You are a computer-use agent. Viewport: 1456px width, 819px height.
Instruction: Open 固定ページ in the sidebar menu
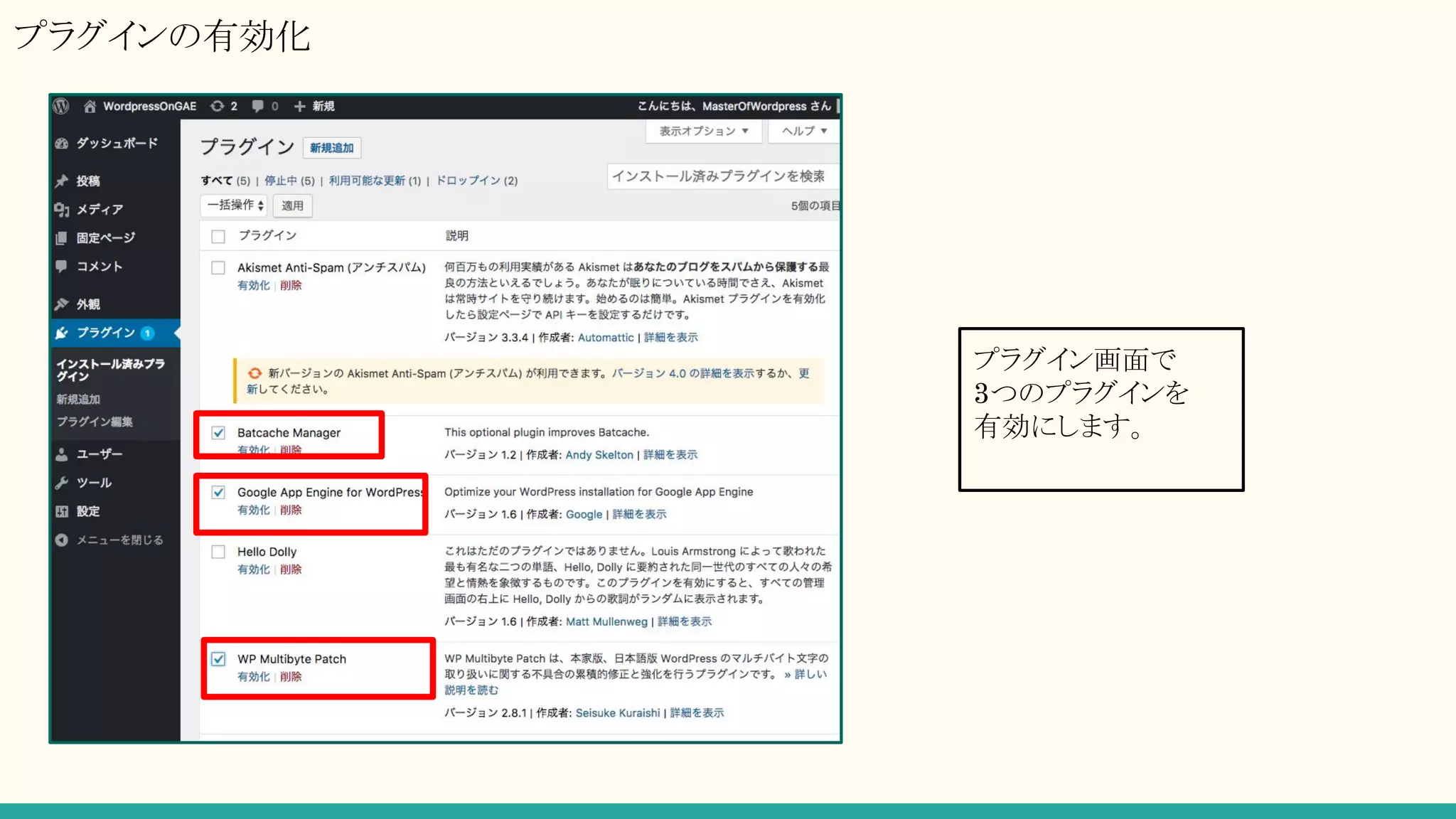point(106,238)
